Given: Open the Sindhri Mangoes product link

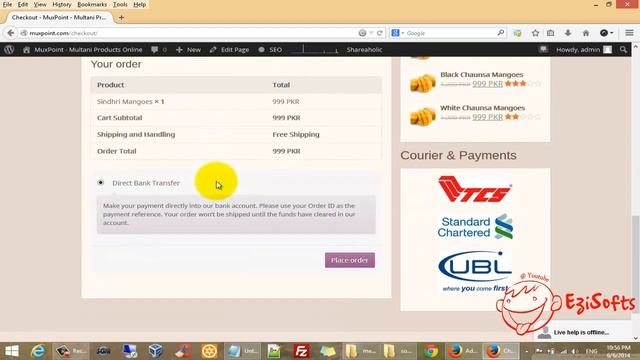Looking at the screenshot, I should click(124, 101).
